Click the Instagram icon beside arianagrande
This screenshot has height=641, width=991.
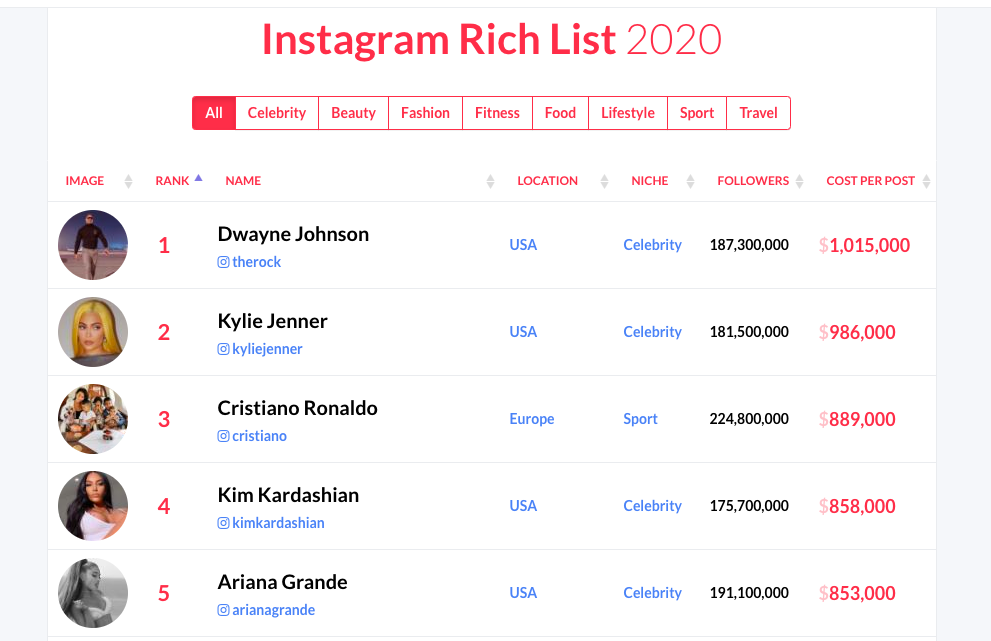click(223, 610)
